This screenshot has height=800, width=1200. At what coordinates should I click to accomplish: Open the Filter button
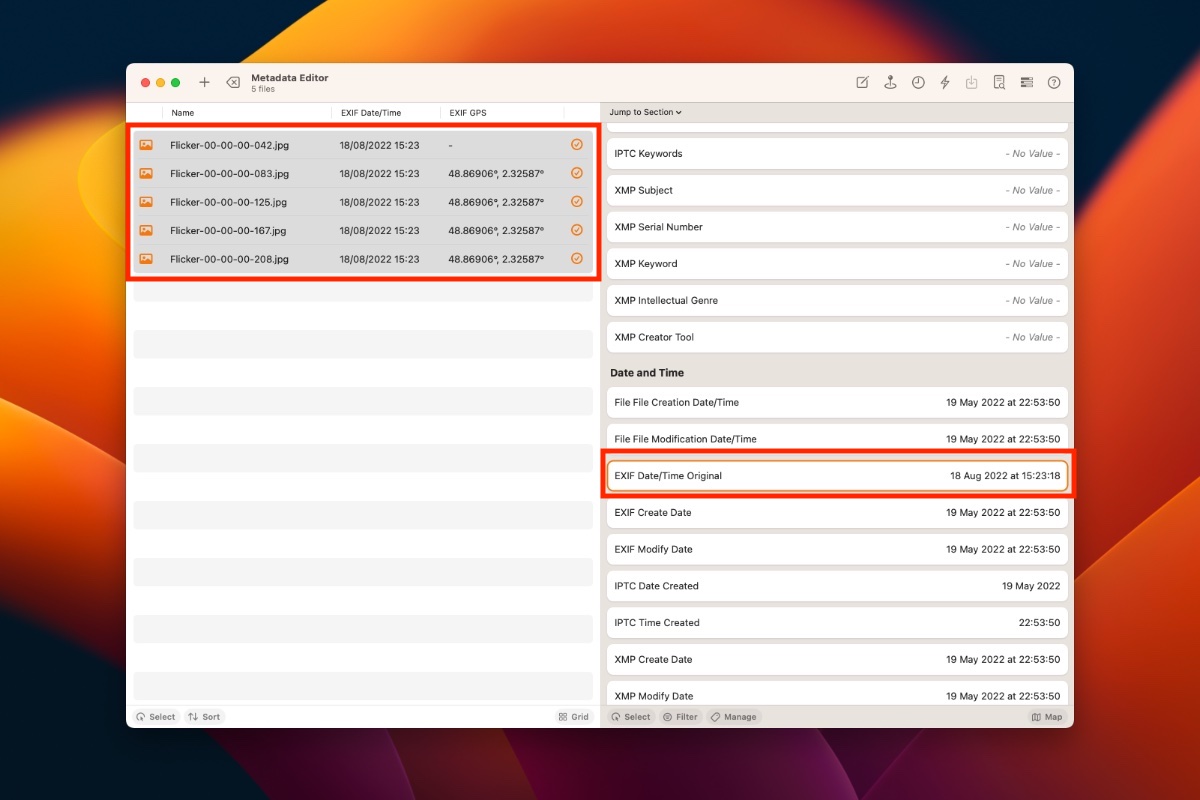coord(680,717)
